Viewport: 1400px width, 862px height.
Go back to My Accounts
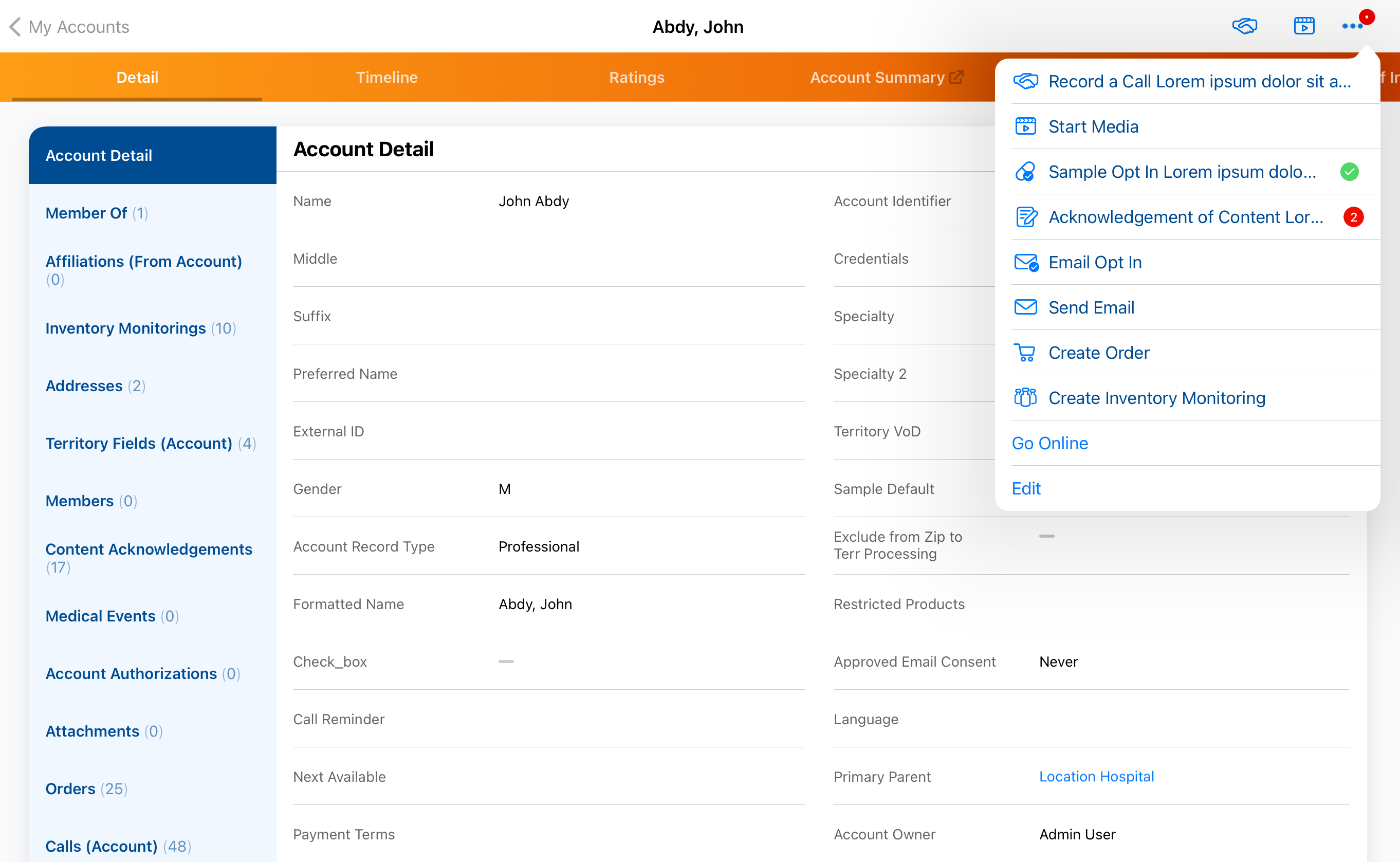[69, 27]
